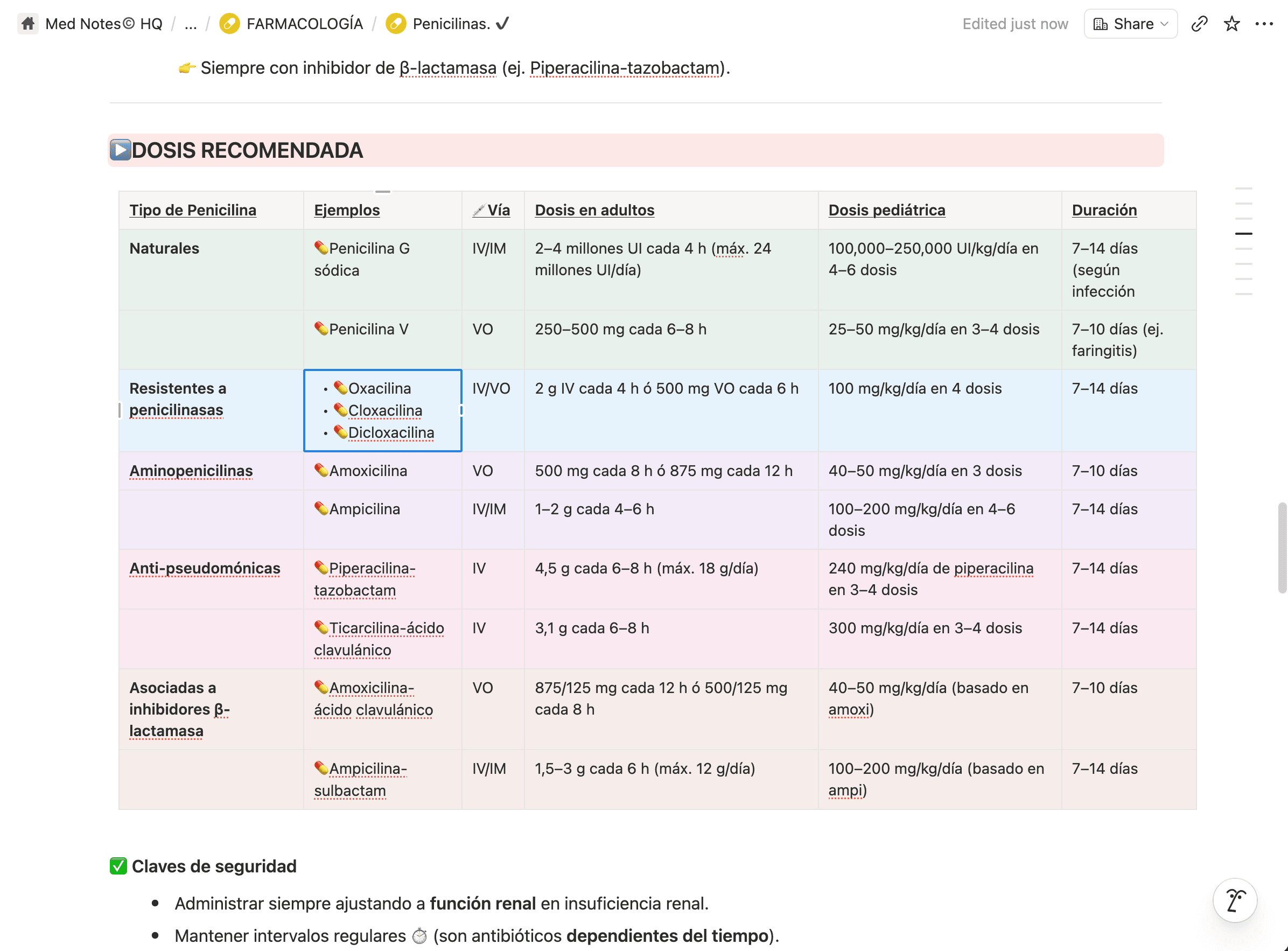Click 4,5 g cada 6–8 h cell
The height and width of the screenshot is (951, 1288).
(671, 579)
